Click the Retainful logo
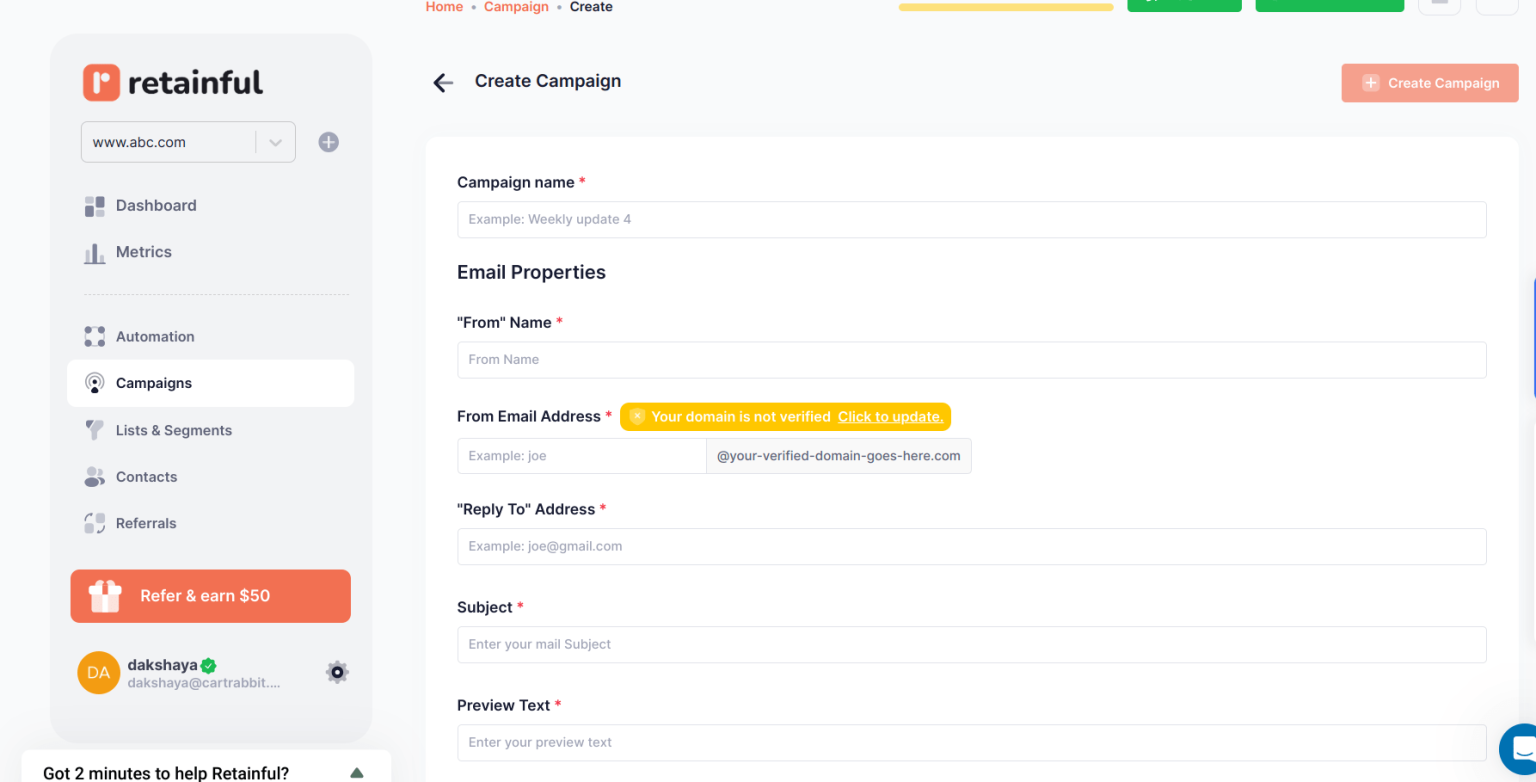 point(172,83)
